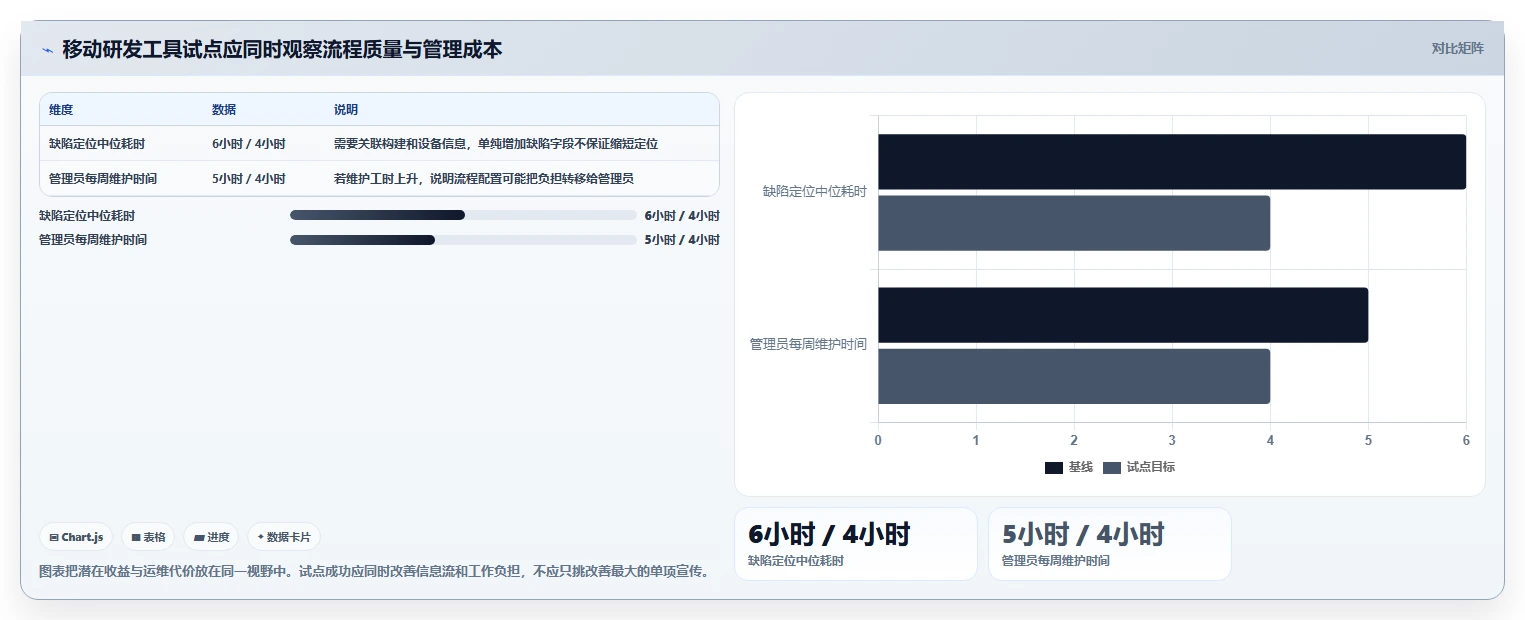Click the 基线 bar for 缺陷定位中位耗时

click(1172, 162)
